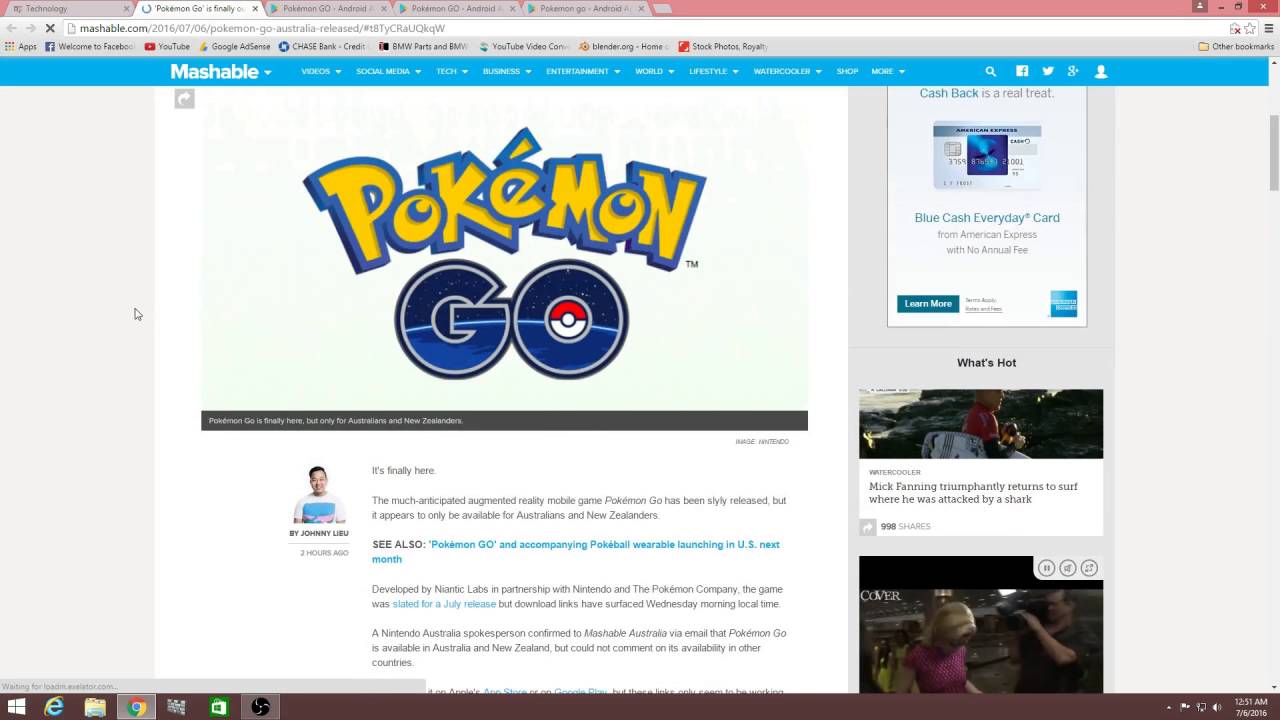
Task: Pause the sidebar video player
Action: (x=1046, y=568)
